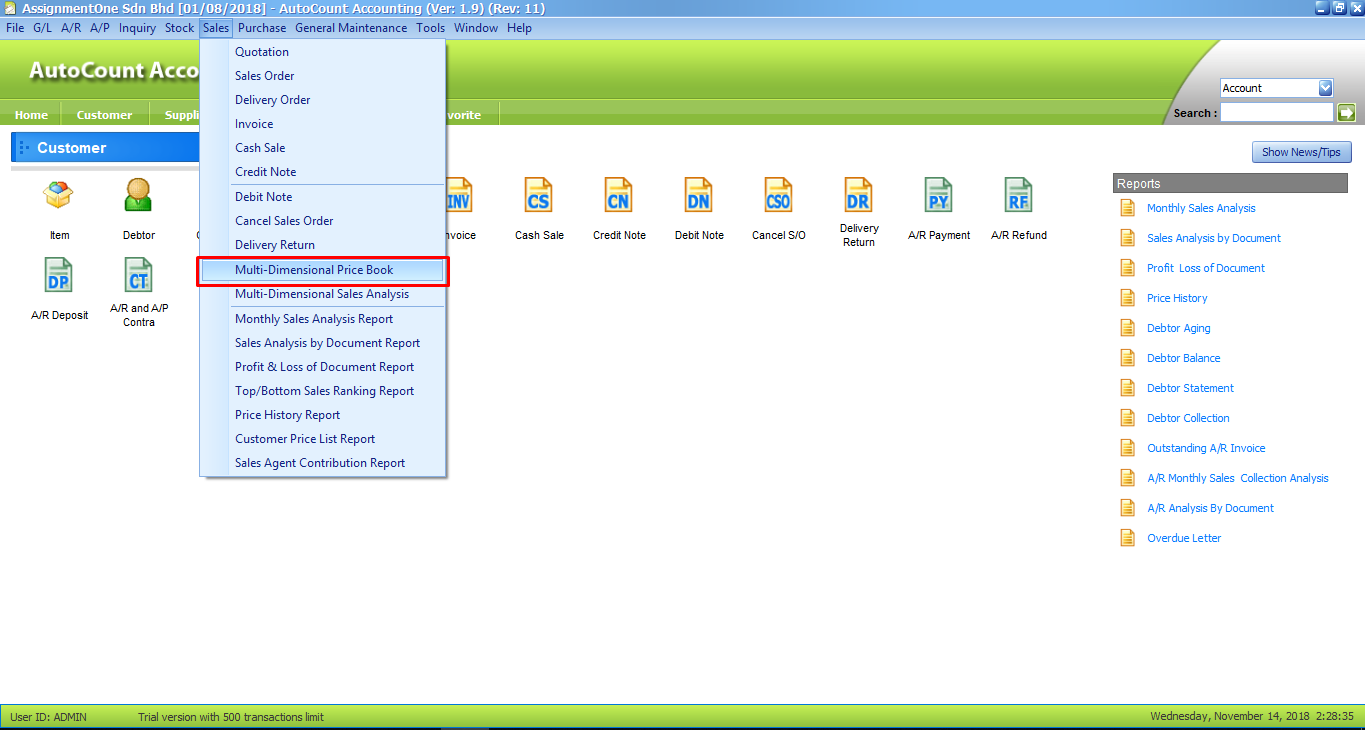
Task: Open the G/L menu
Action: [x=43, y=28]
